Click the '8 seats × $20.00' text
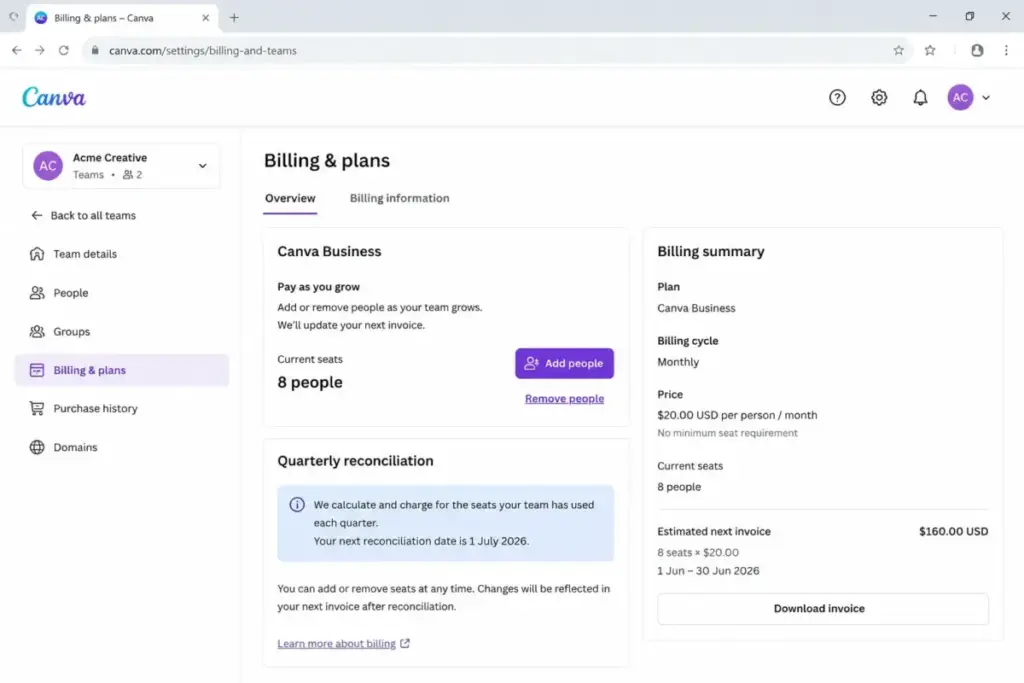1024x683 pixels. 697,552
